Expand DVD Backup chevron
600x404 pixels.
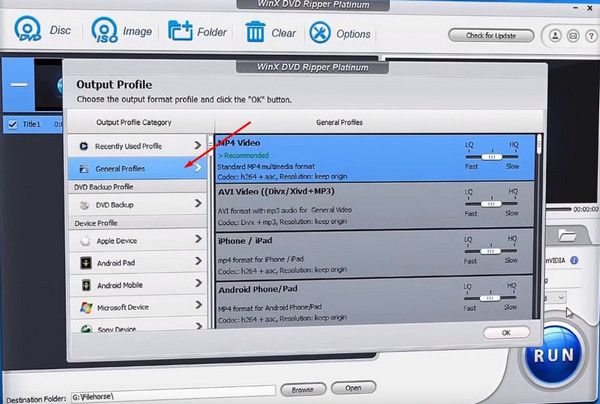(198, 203)
